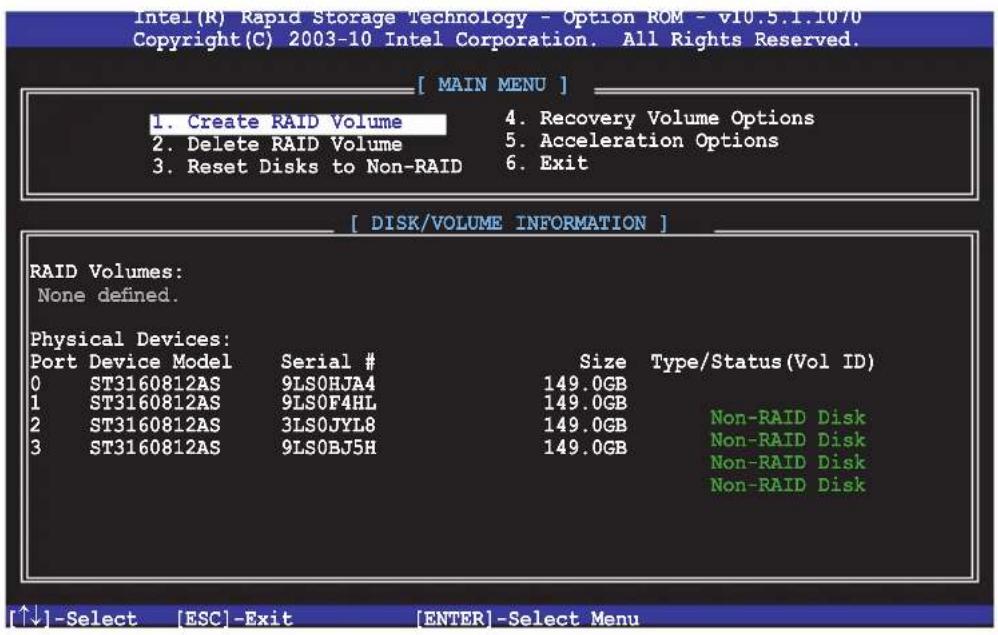Click device model on port 1 row

[155, 403]
